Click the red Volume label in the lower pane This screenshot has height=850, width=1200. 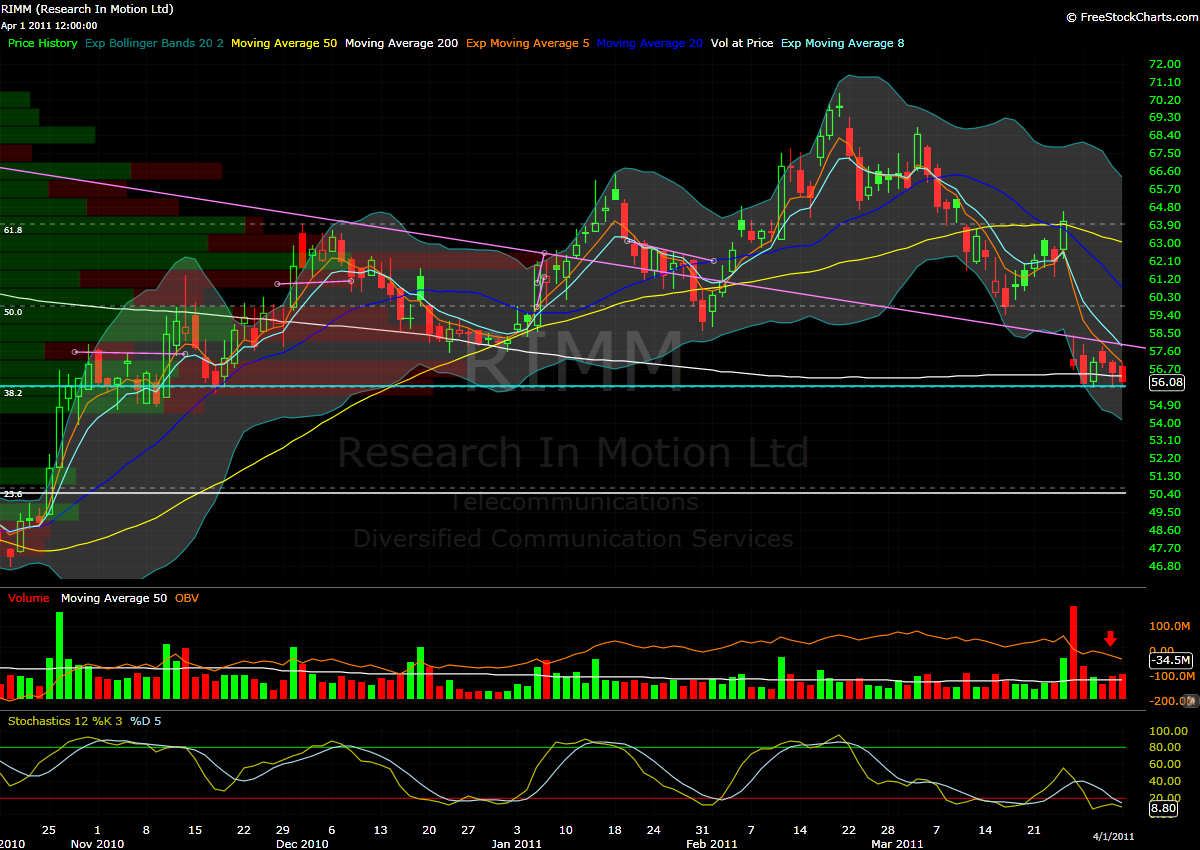30,598
